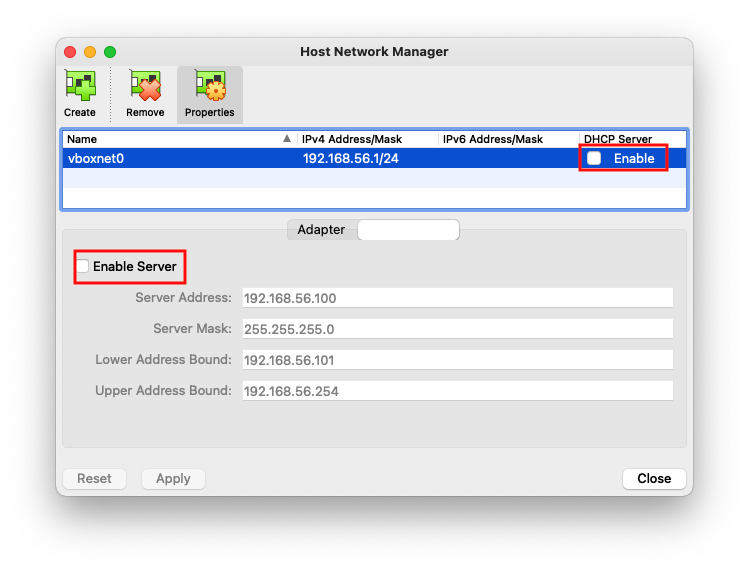Select the vboxnet0 row

(374, 158)
